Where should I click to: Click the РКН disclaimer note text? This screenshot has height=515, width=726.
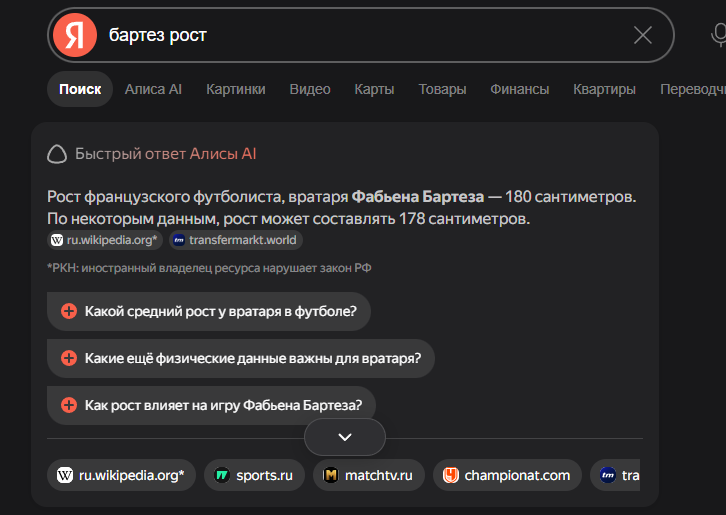(209, 268)
